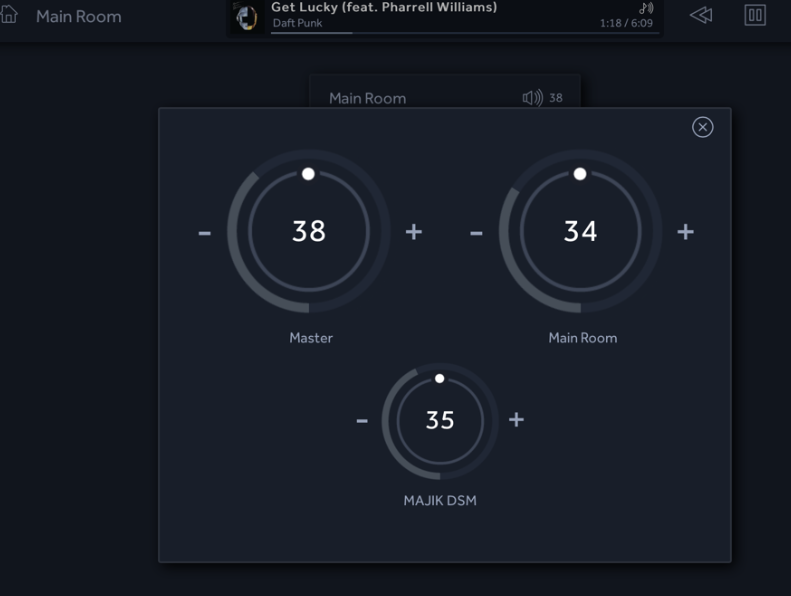Decrease MAJIK DSM volume with minus
The image size is (791, 596).
pos(362,420)
